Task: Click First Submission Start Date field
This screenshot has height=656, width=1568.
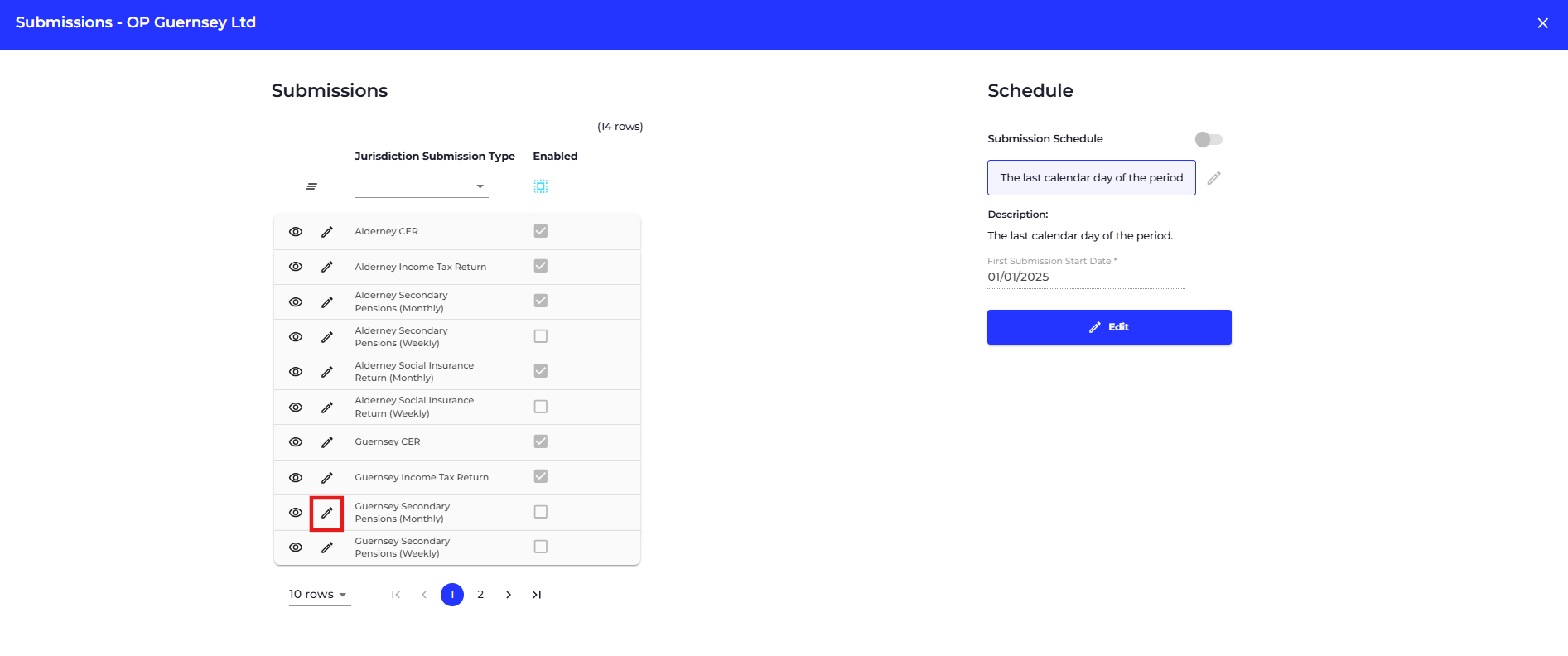Action: click(1086, 277)
